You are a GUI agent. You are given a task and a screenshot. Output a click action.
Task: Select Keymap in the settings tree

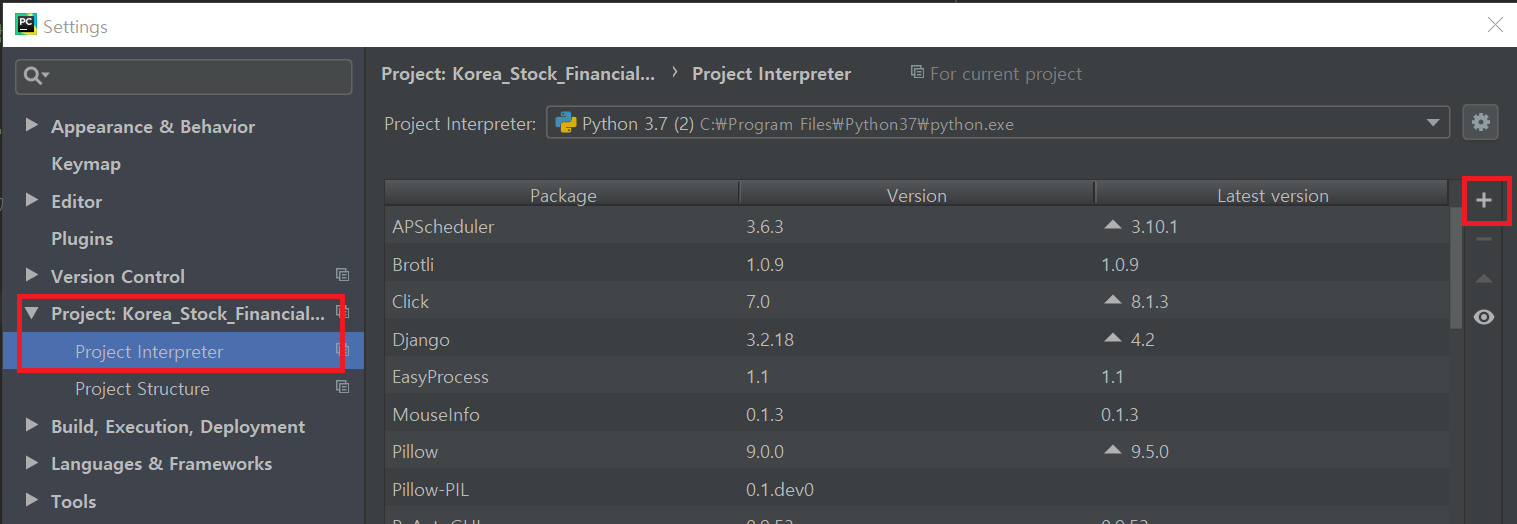(86, 164)
